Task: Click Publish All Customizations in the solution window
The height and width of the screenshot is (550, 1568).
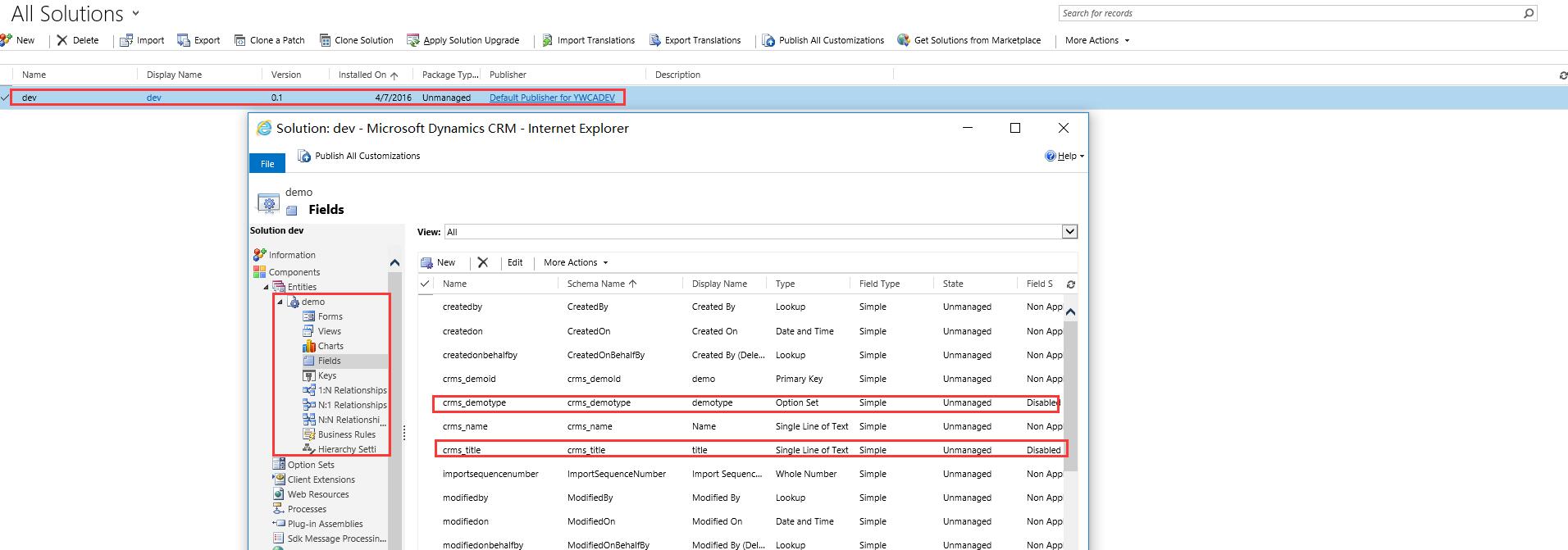Action: pyautogui.click(x=359, y=156)
